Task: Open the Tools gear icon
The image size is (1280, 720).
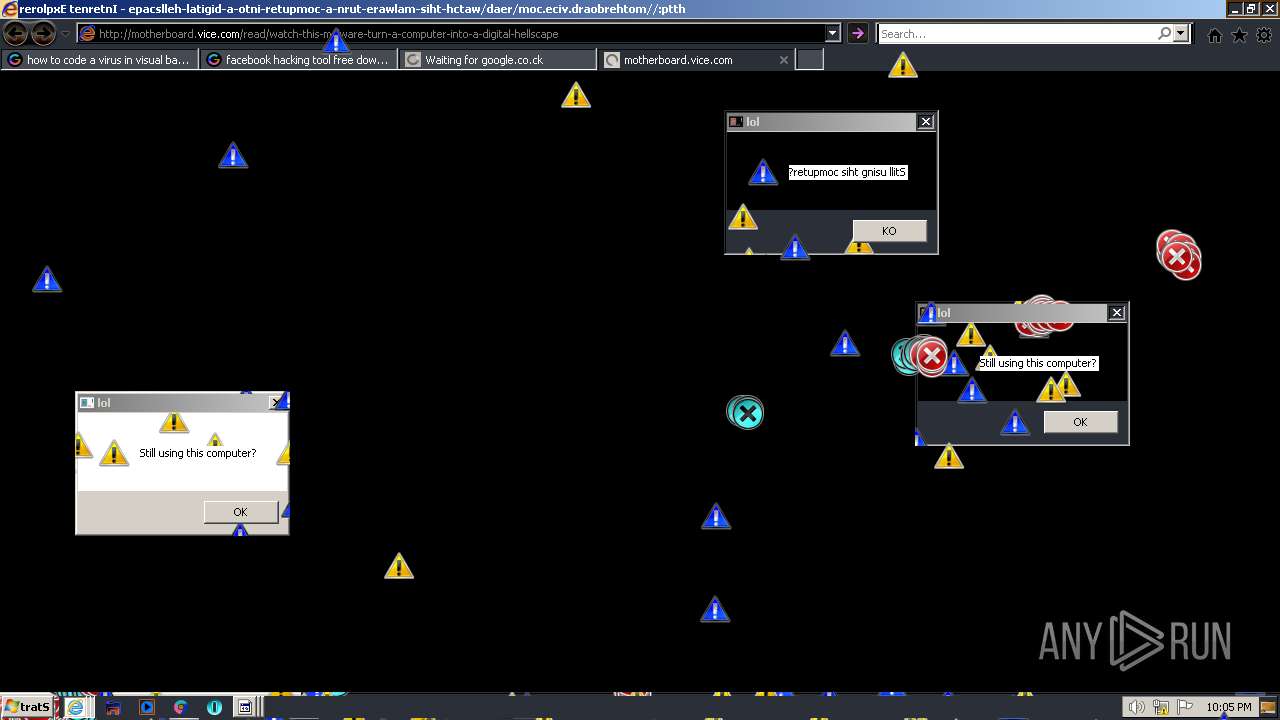Action: (1264, 35)
